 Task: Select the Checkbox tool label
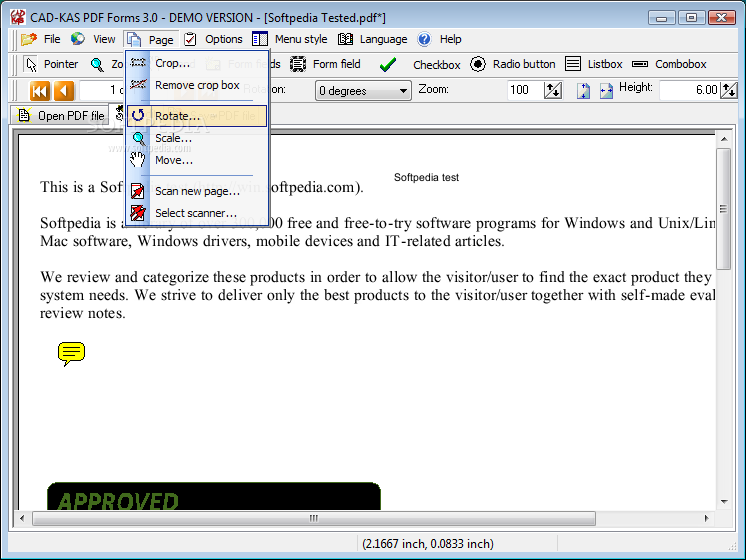coord(436,65)
